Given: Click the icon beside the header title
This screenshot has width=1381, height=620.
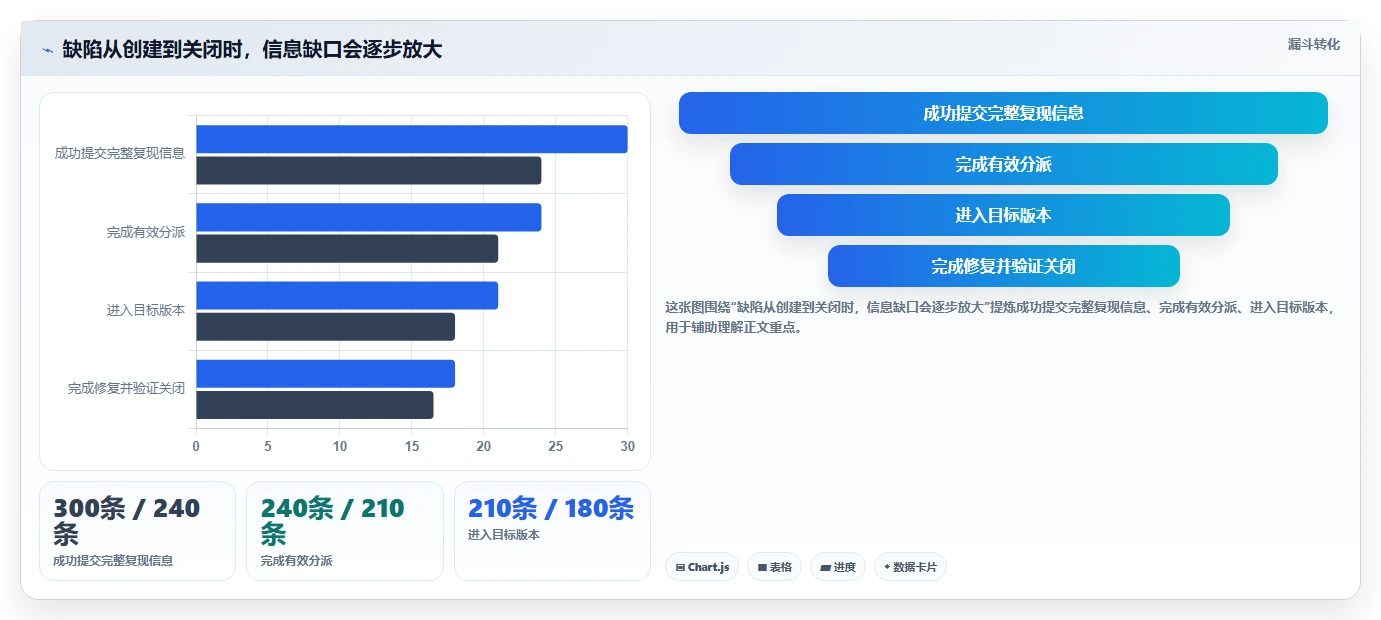Looking at the screenshot, I should coord(47,50).
